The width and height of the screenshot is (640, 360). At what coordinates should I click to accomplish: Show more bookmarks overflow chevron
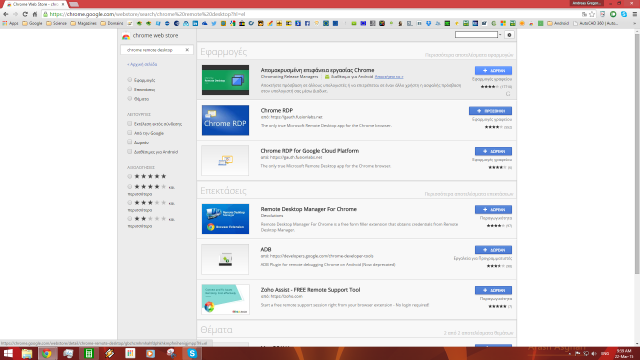(635, 23)
